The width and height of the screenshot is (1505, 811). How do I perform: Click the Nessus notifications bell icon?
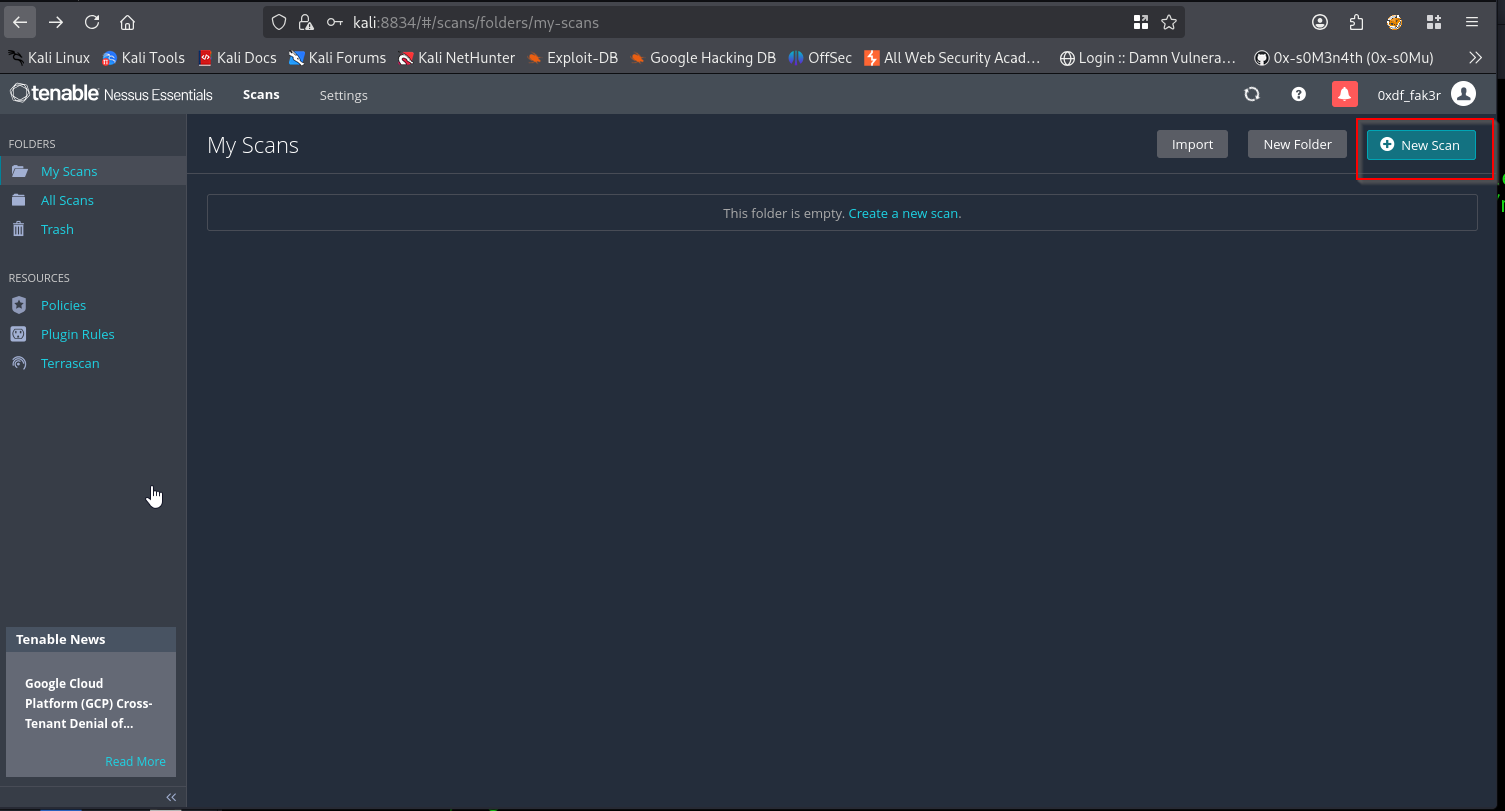[1345, 94]
